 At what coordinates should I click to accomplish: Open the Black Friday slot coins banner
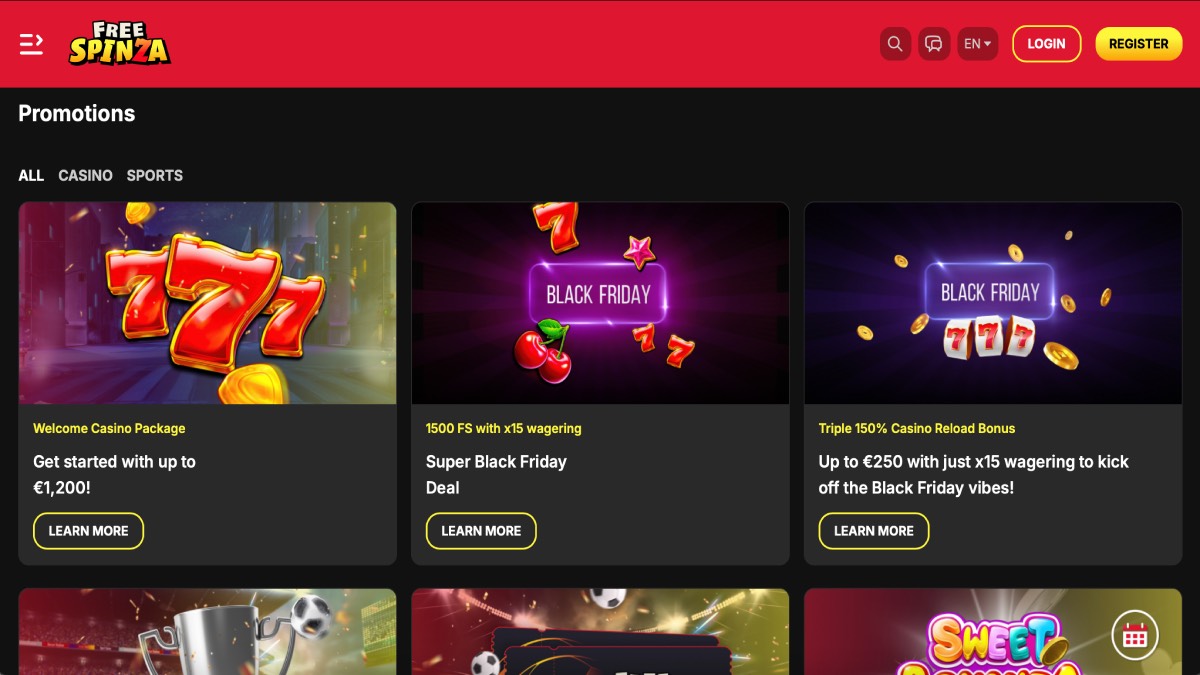[993, 303]
